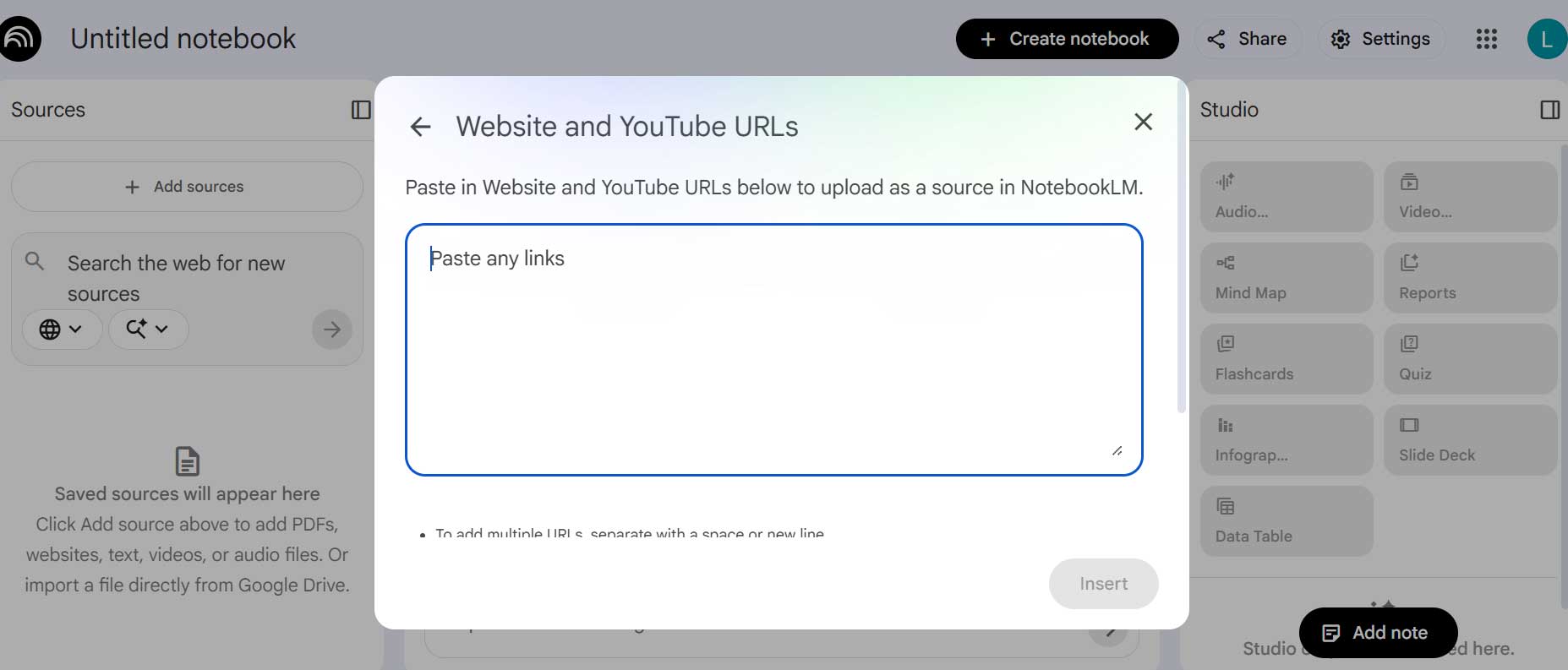Open the research mode dropdown
Image resolution: width=1568 pixels, height=670 pixels.
(x=148, y=329)
